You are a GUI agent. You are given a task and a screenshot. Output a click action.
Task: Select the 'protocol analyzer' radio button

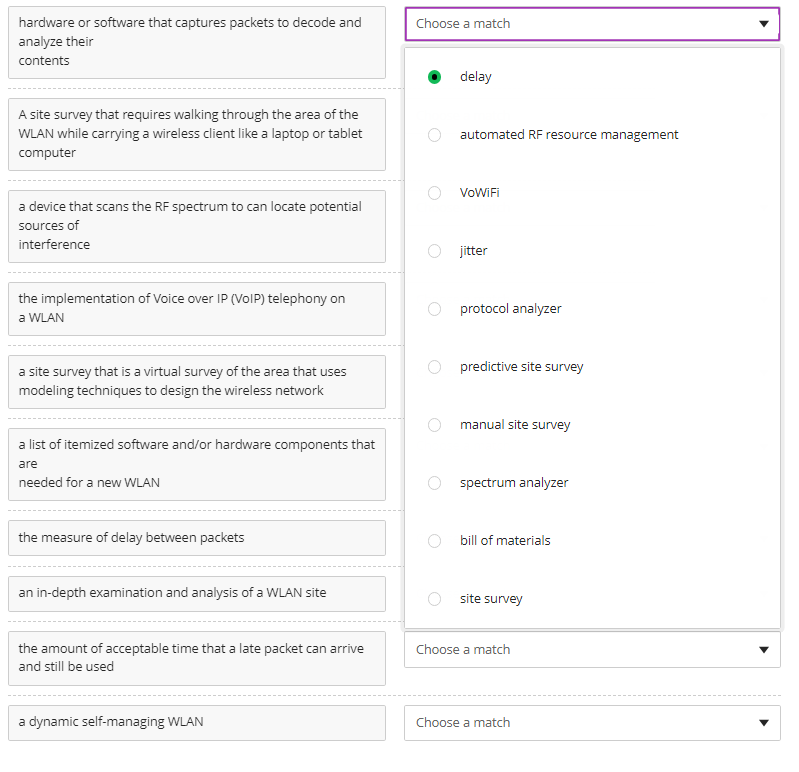[x=434, y=309]
